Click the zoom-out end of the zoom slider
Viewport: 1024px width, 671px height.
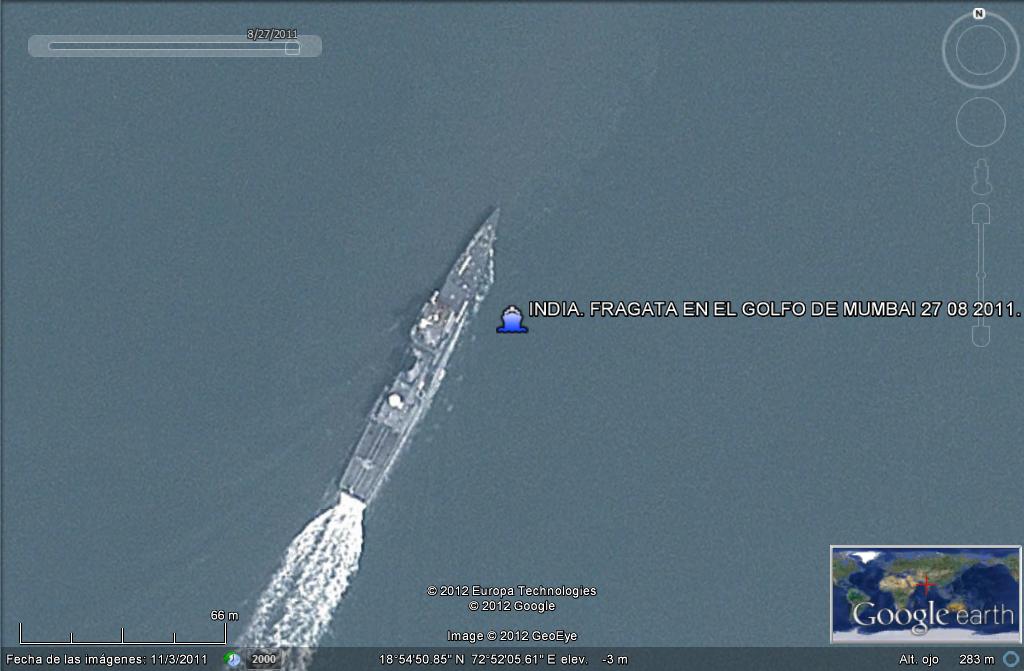[x=981, y=336]
